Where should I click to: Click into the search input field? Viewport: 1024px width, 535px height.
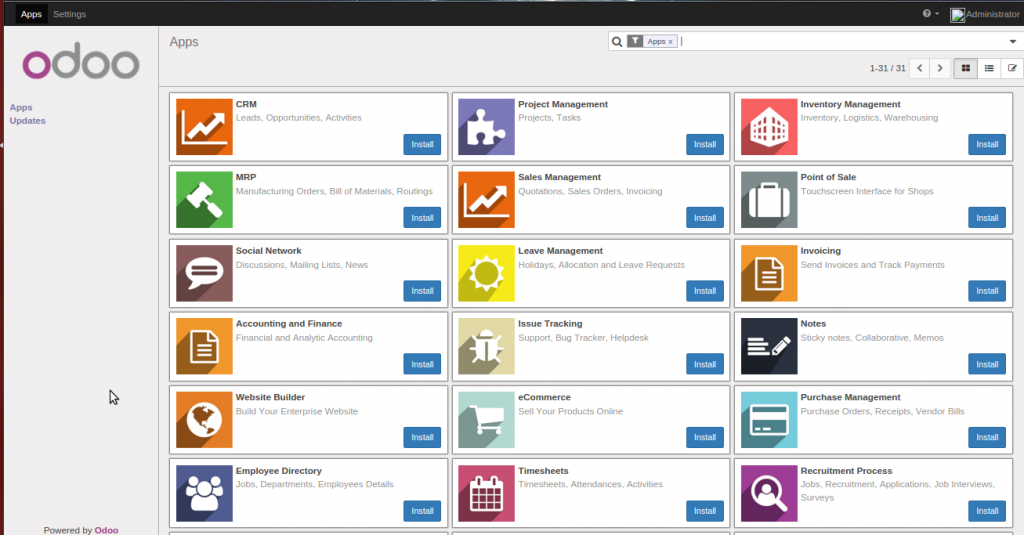(842, 42)
